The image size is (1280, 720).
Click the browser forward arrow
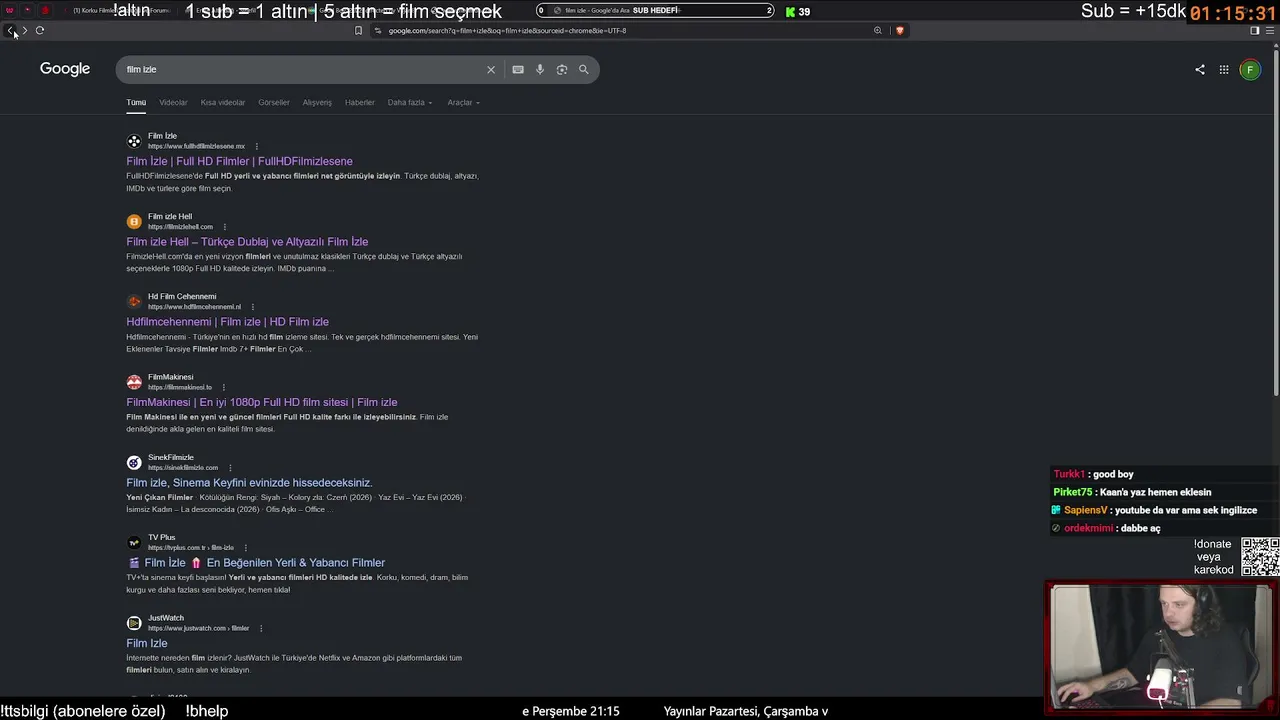tap(25, 30)
